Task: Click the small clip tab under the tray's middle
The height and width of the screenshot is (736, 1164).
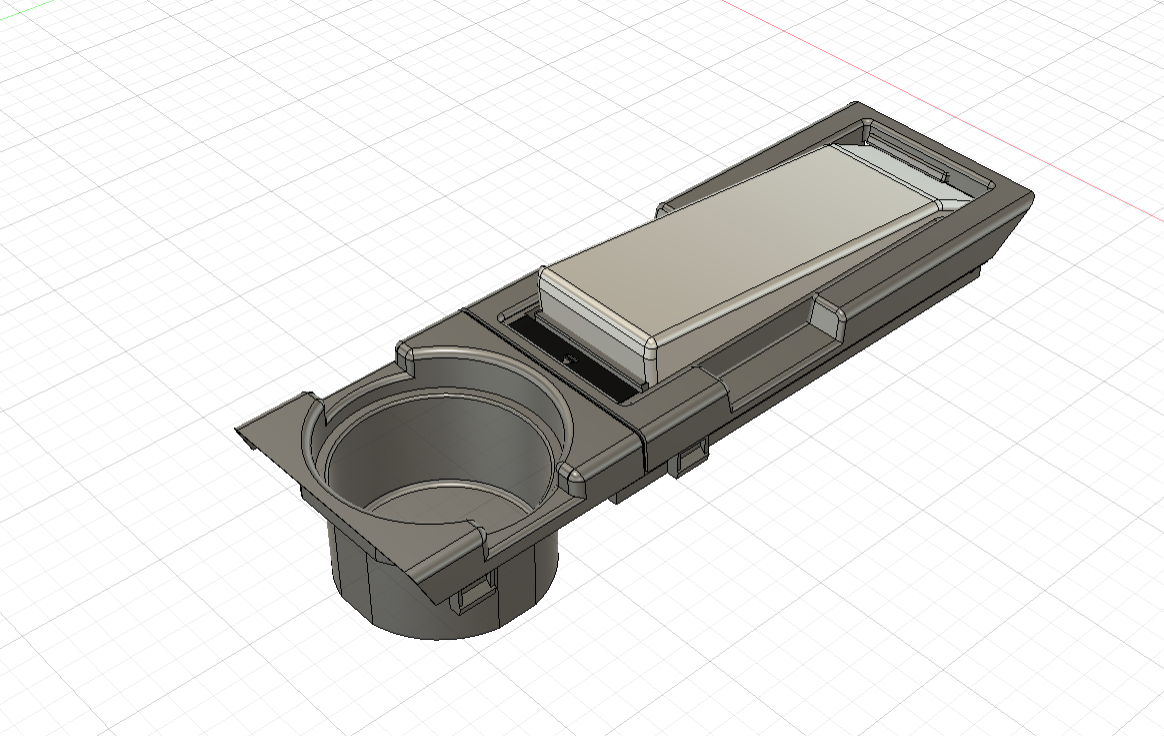Action: [x=689, y=460]
